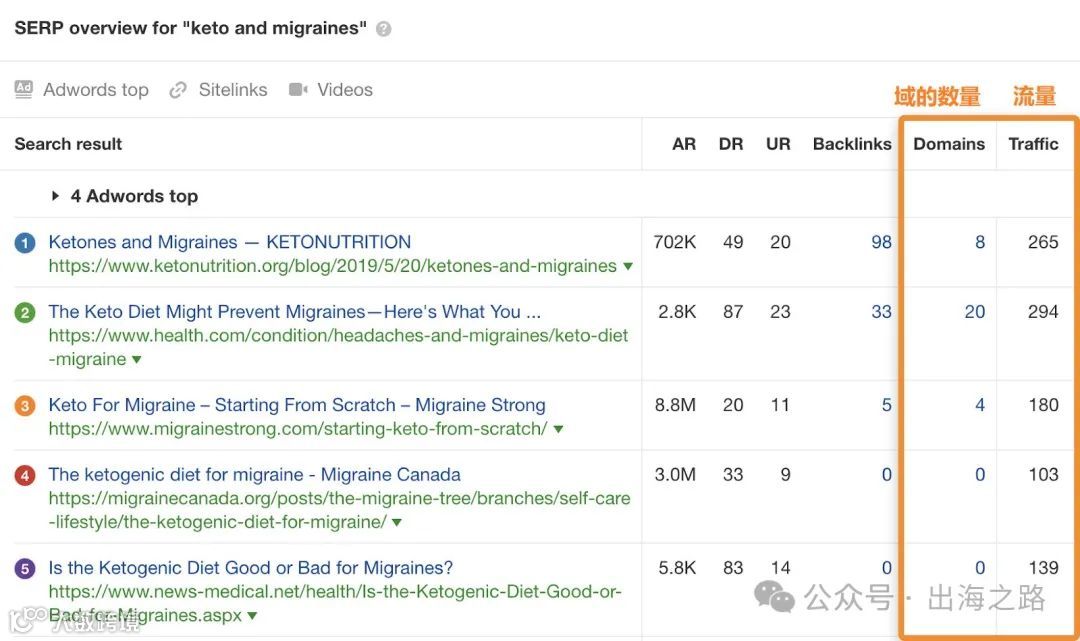Click the green rank 2 badge
The image size is (1080, 641).
26,313
